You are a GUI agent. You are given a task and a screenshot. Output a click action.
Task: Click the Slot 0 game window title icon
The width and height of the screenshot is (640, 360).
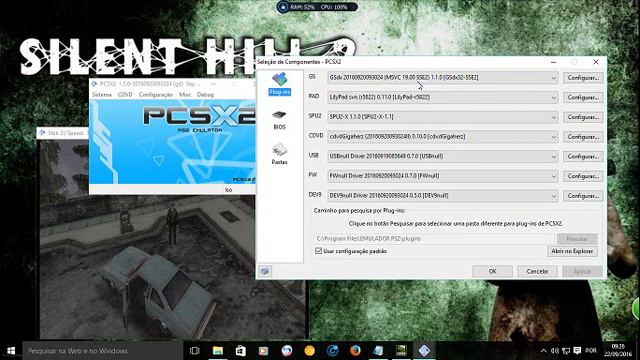tap(42, 133)
